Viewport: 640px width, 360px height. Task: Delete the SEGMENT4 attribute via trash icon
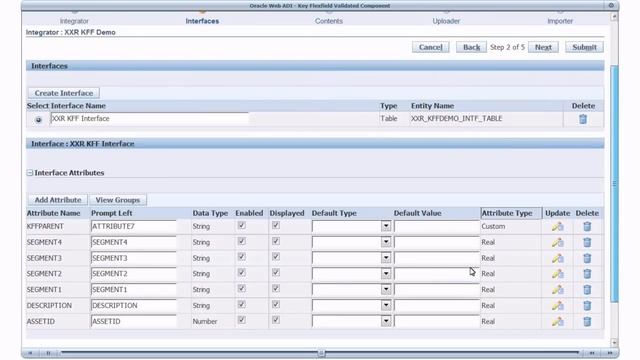[587, 242]
